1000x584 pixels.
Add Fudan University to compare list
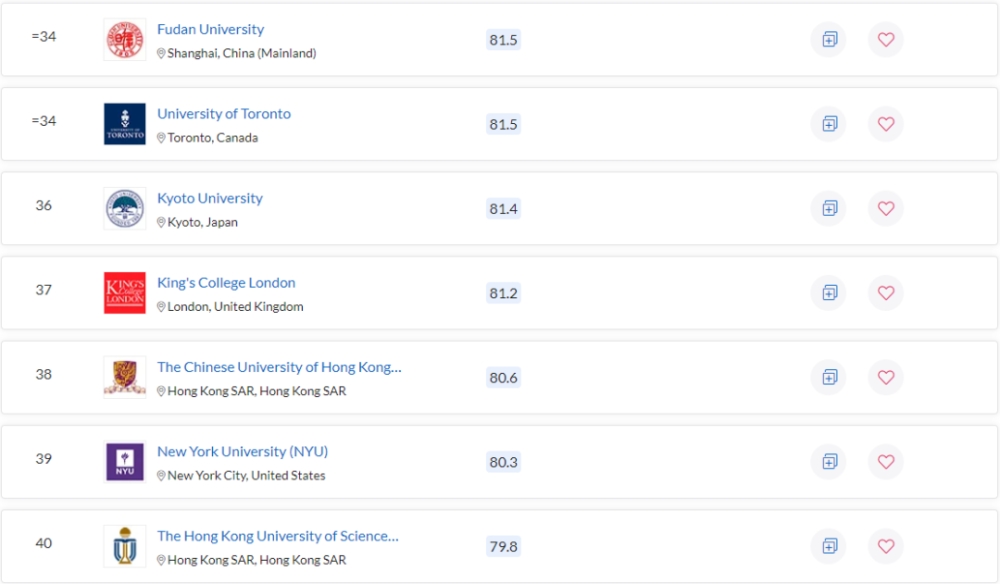pos(829,40)
